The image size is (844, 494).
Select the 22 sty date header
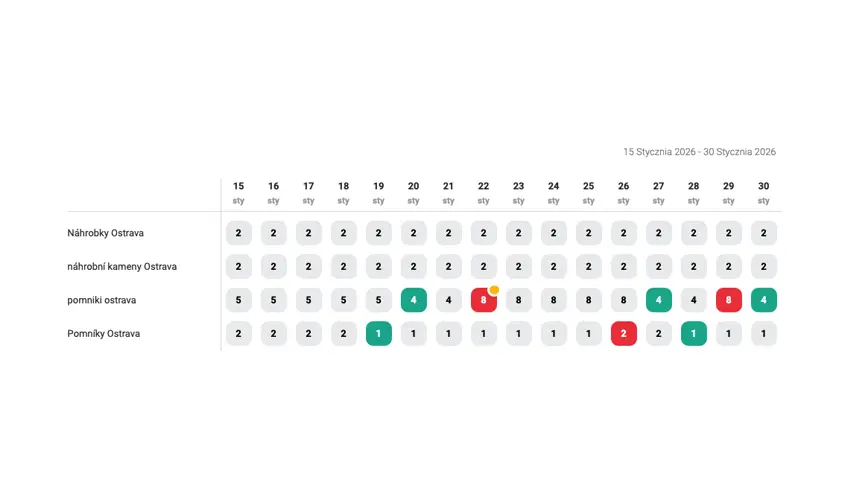(483, 193)
